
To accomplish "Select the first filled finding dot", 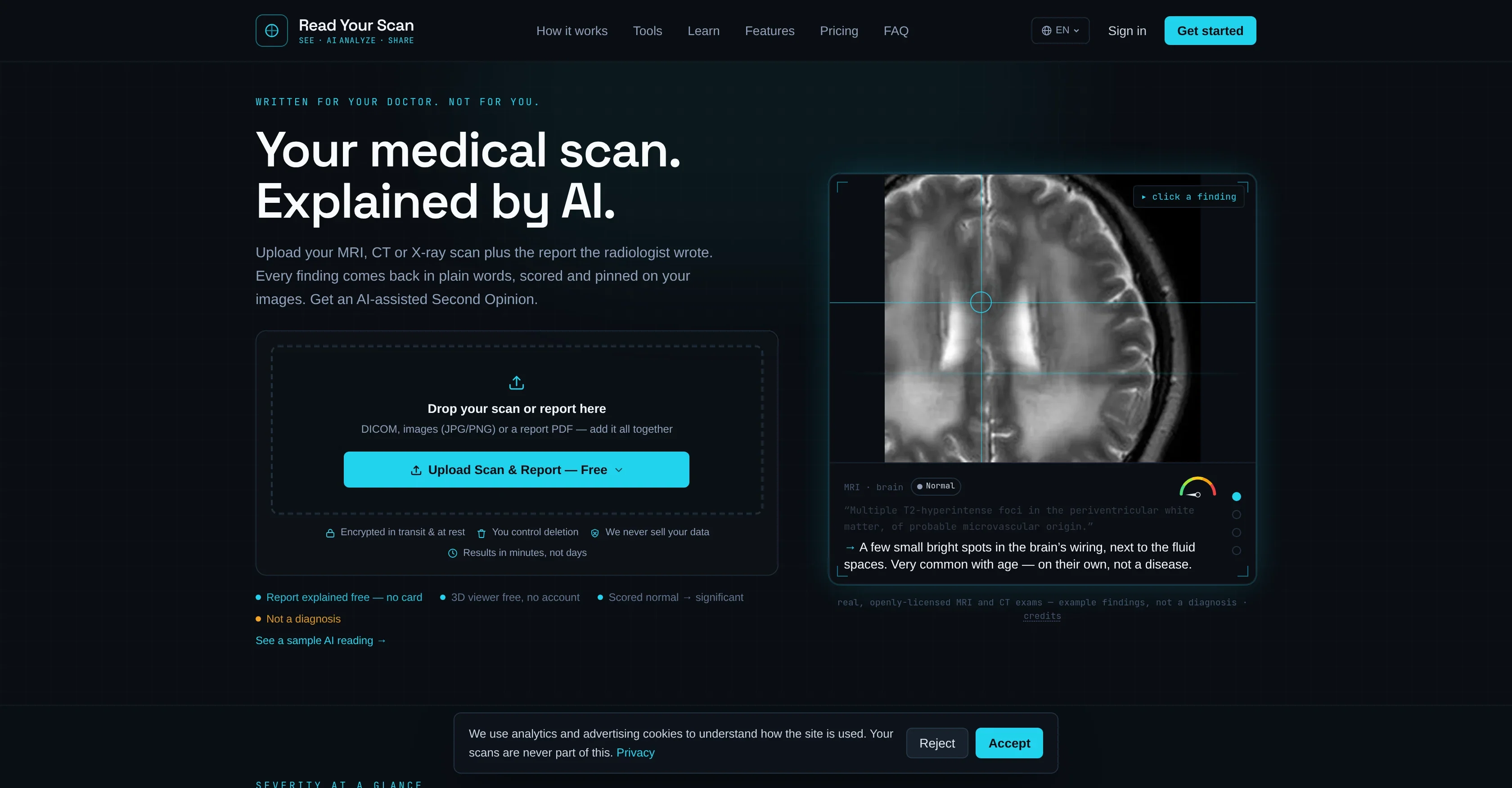I will [x=1236, y=497].
